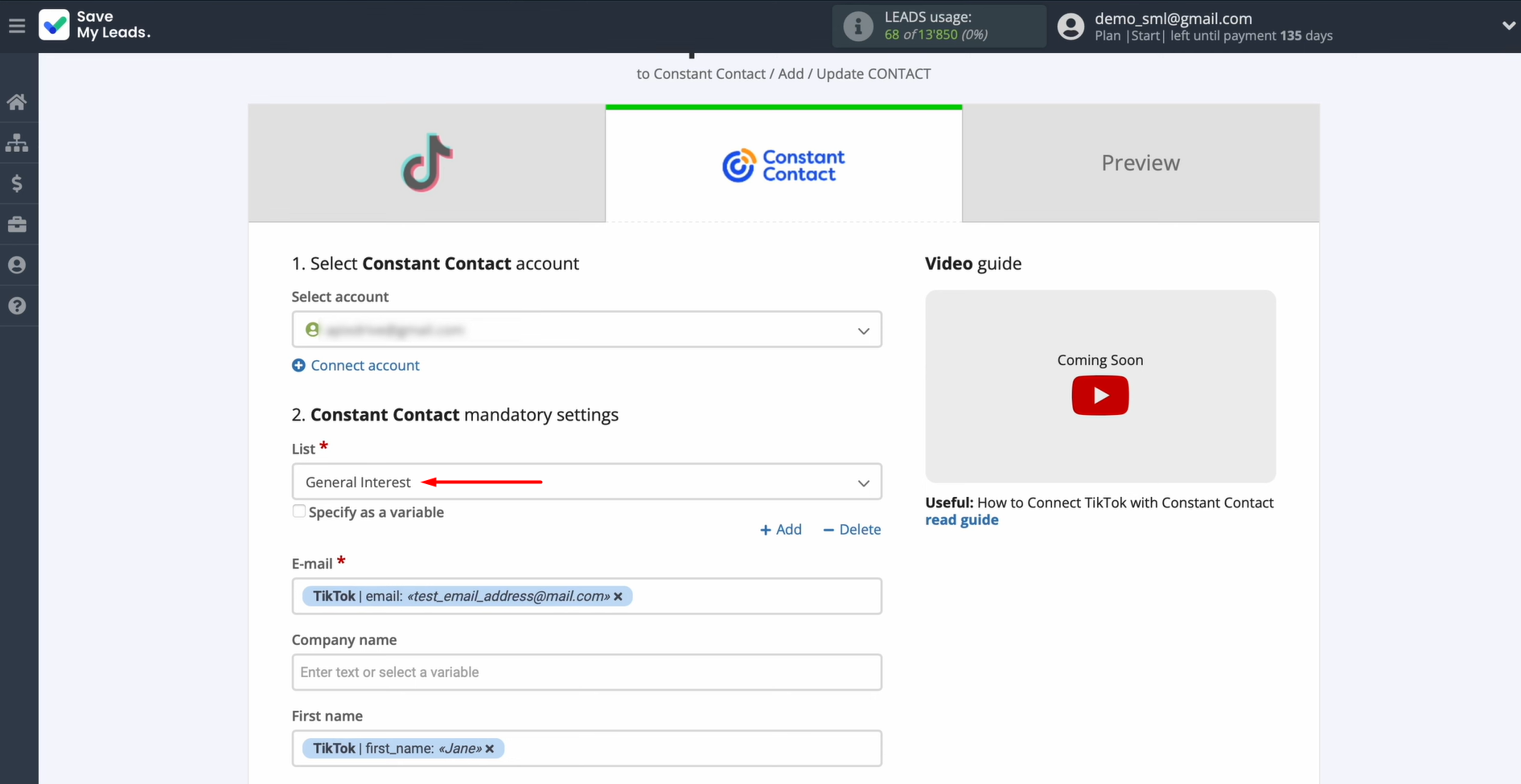Viewport: 1521px width, 784px height.
Task: Switch to the Preview tab
Action: click(x=1140, y=163)
